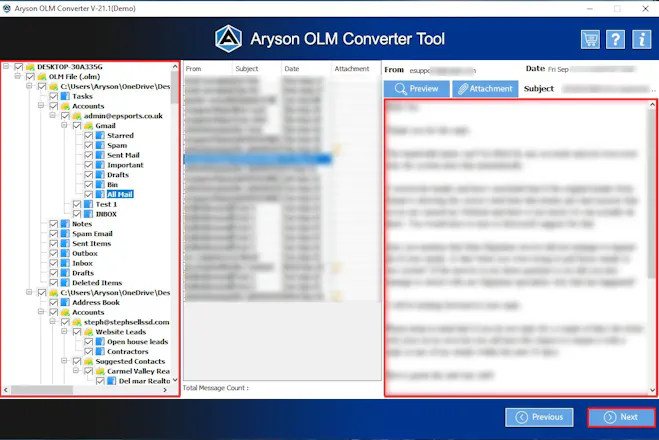Screen dimensions: 659x440
Task: Click the Contractors folder icon
Action: coord(100,351)
